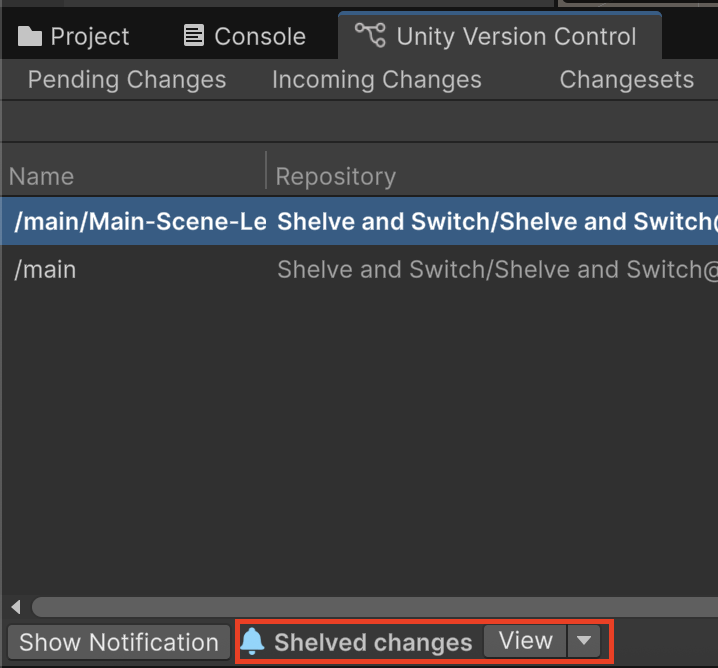Click the horizontal scrollbar track
This screenshot has height=668, width=718.
tap(370, 607)
